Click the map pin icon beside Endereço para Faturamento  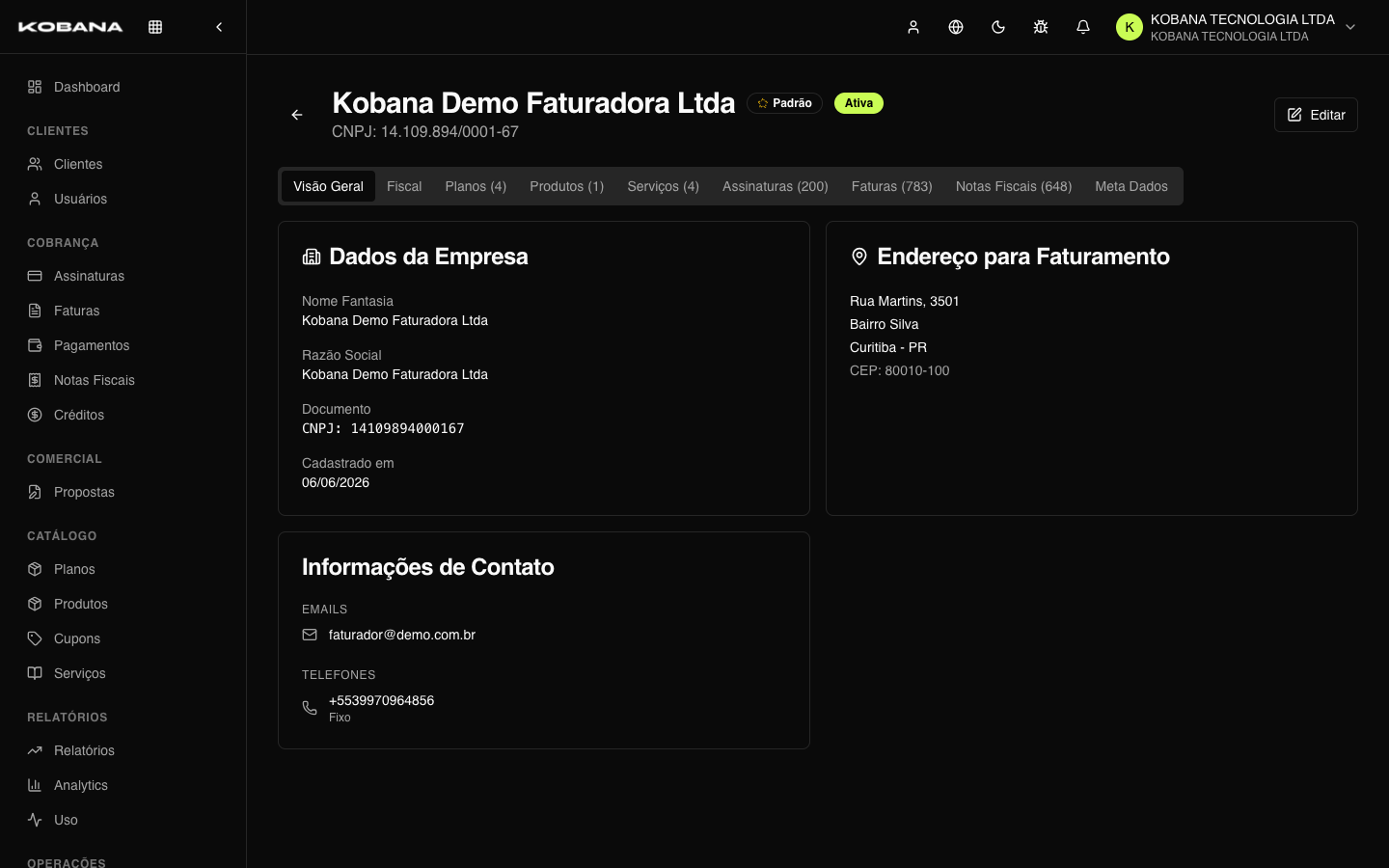pyautogui.click(x=859, y=257)
